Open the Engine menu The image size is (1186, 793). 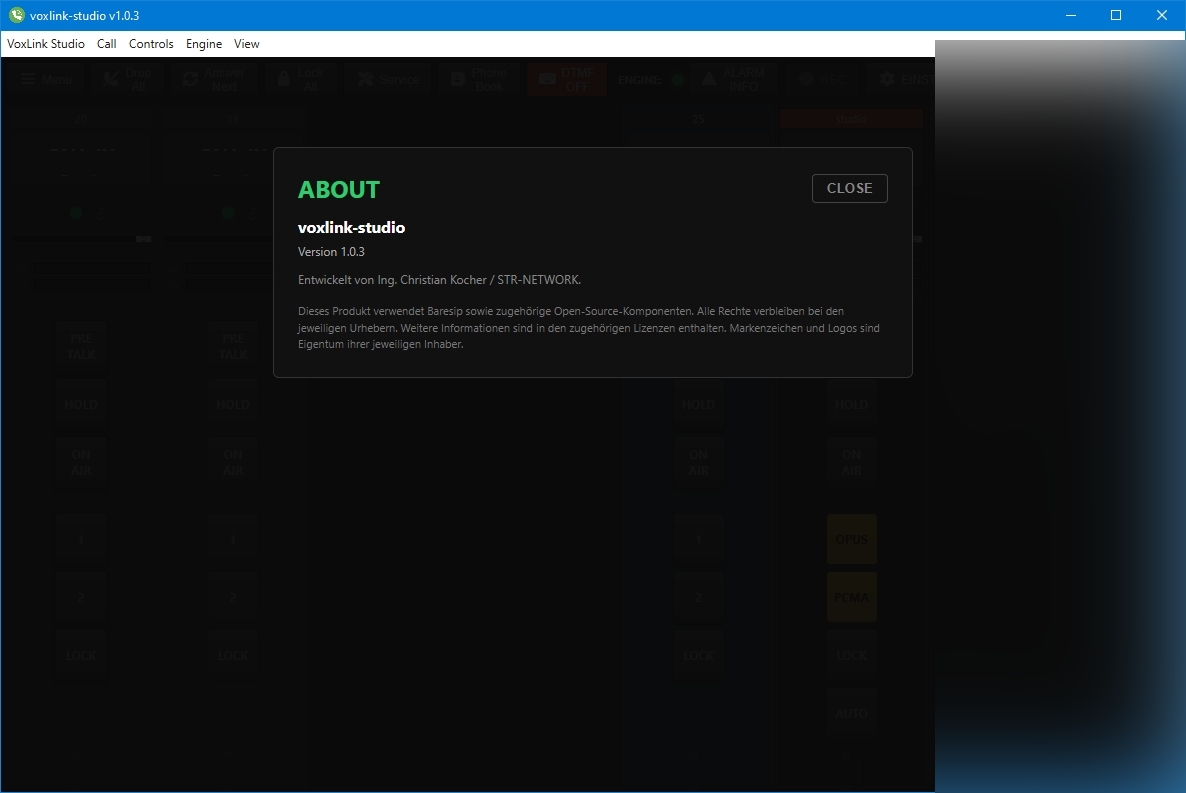[204, 44]
